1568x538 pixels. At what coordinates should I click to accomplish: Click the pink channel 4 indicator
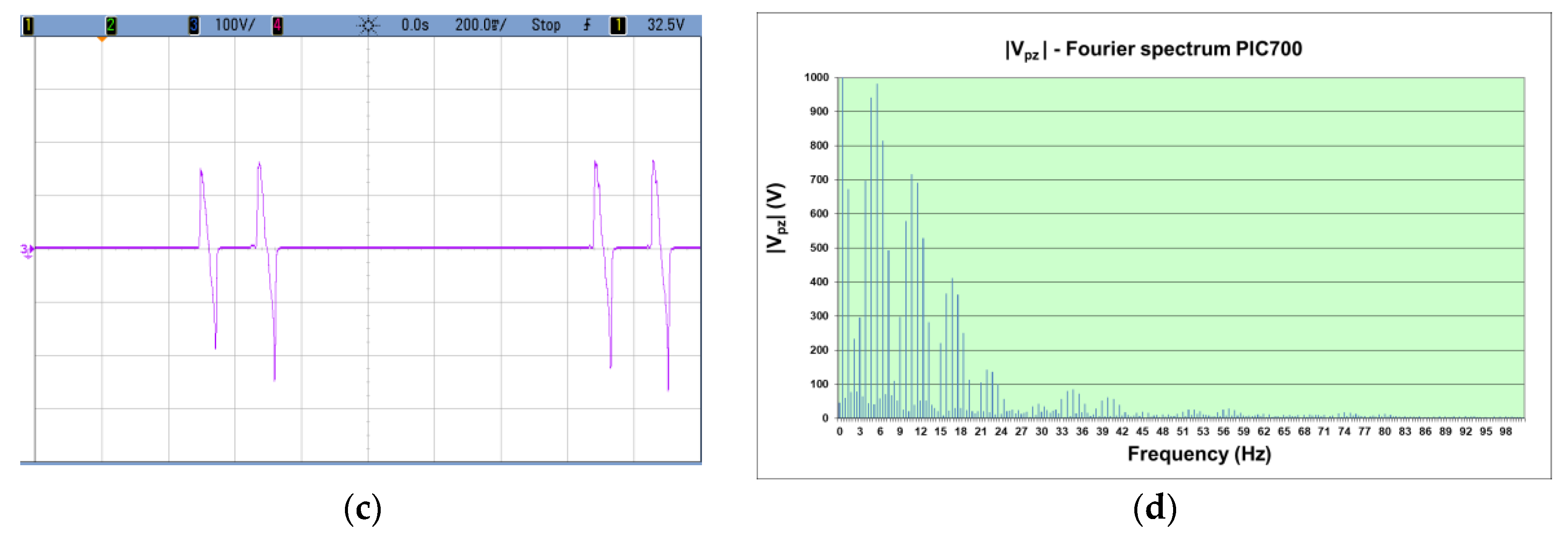277,25
